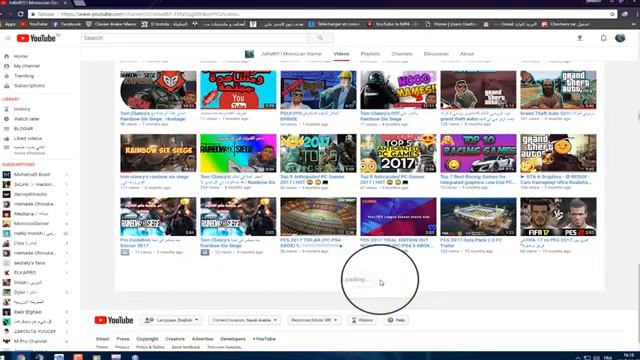Click the footer Press link
Viewport: 640px width, 360px height.
point(123,339)
